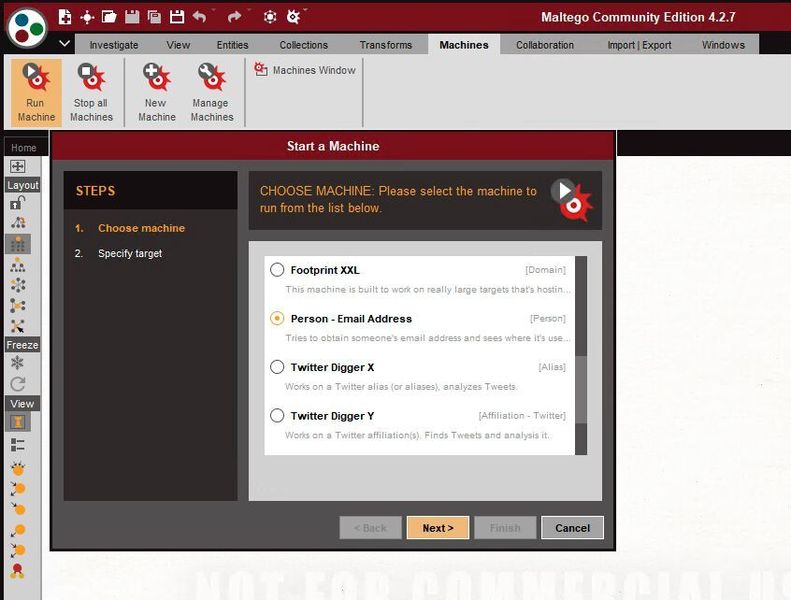The image size is (791, 600).
Task: Open the Maltego application logo menu
Action: (28, 27)
